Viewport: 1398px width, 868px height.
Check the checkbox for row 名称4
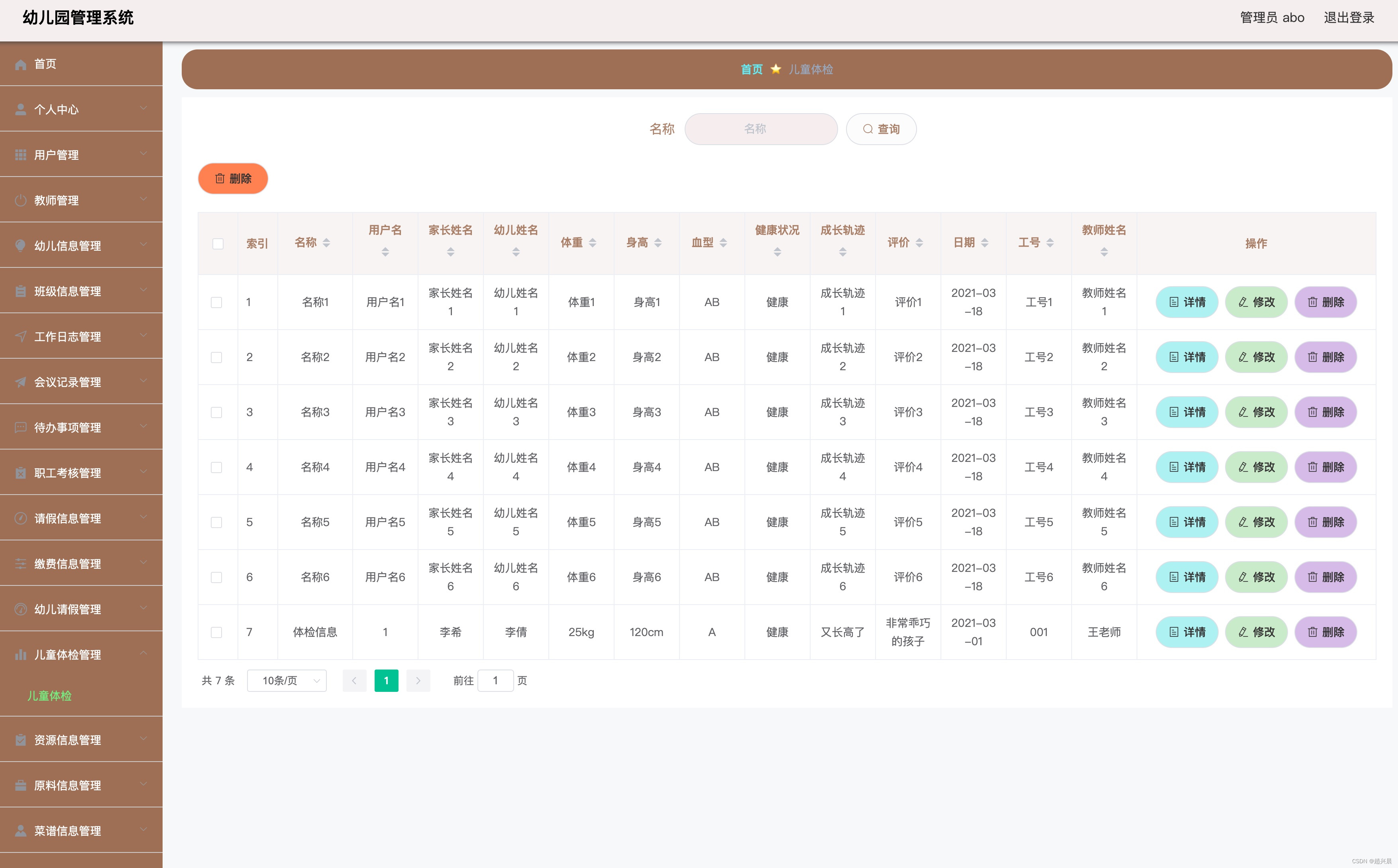tap(216, 467)
